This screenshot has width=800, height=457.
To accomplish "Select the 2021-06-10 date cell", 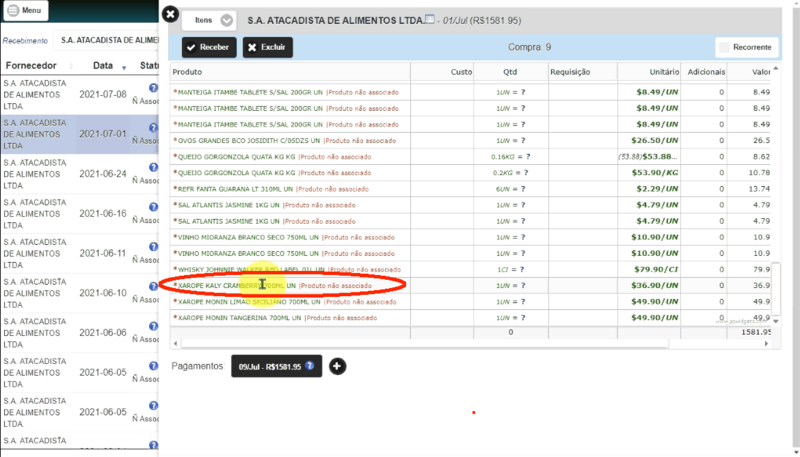I will [103, 293].
